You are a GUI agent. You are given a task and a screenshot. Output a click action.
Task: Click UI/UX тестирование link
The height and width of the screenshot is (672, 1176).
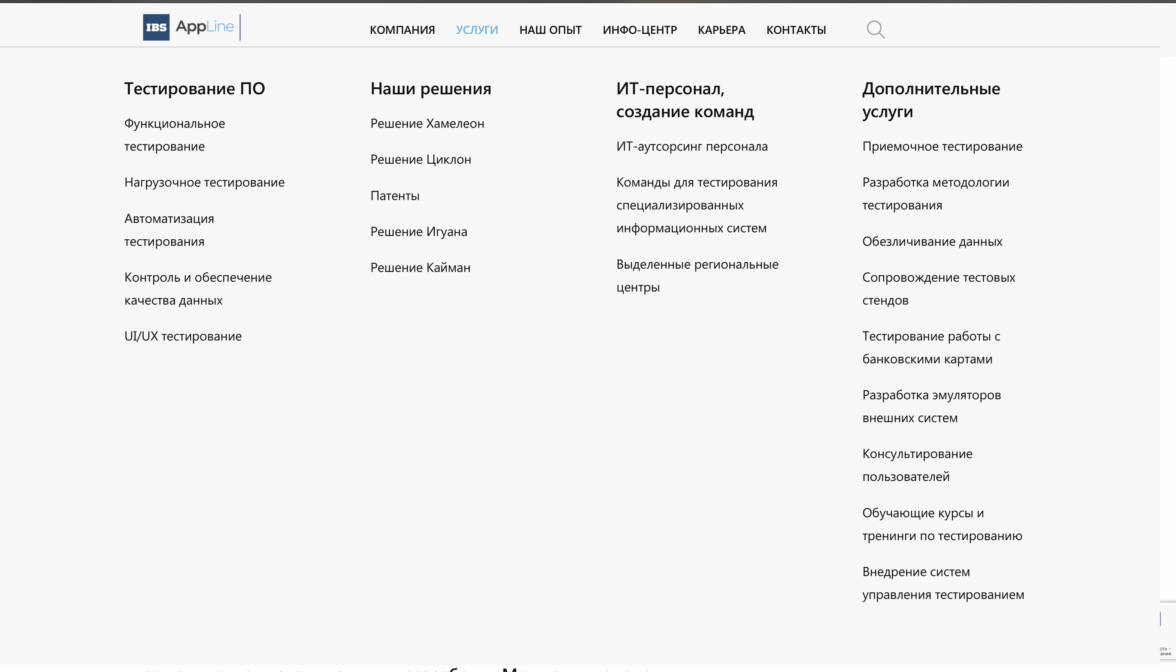(183, 336)
